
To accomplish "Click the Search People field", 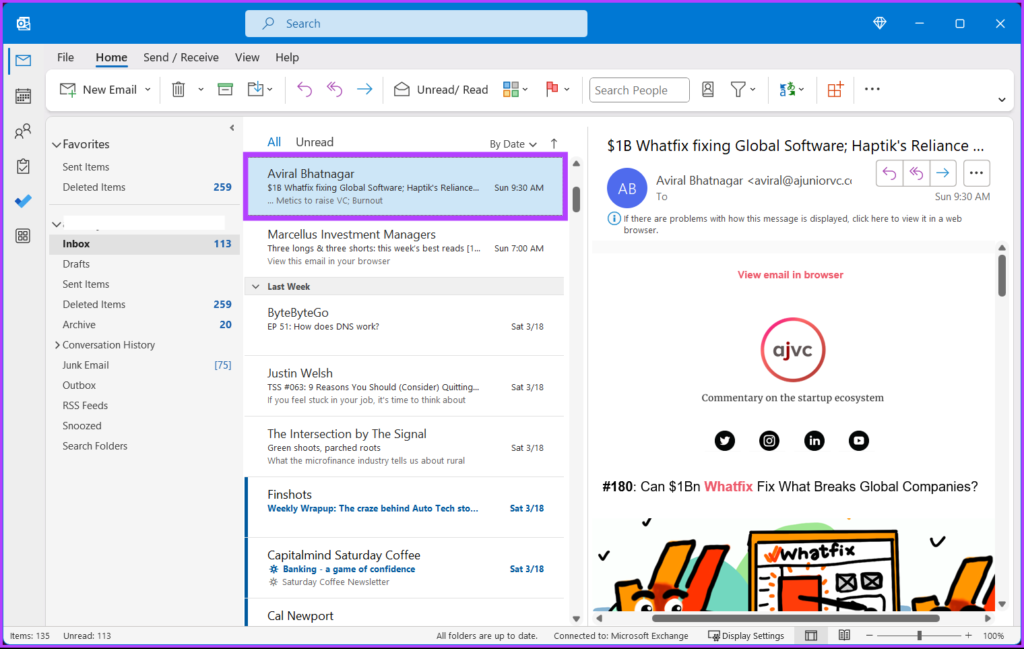I will 639,90.
